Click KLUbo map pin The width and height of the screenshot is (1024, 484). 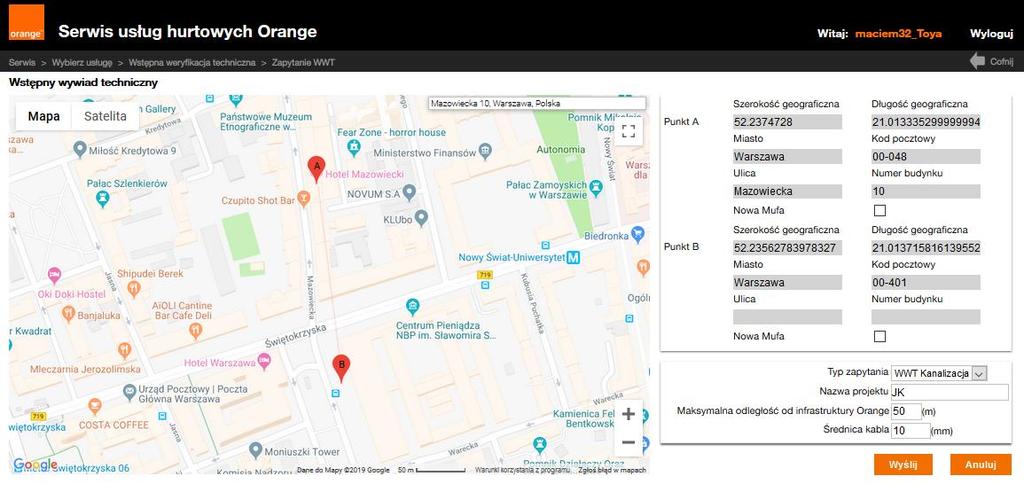(x=422, y=218)
